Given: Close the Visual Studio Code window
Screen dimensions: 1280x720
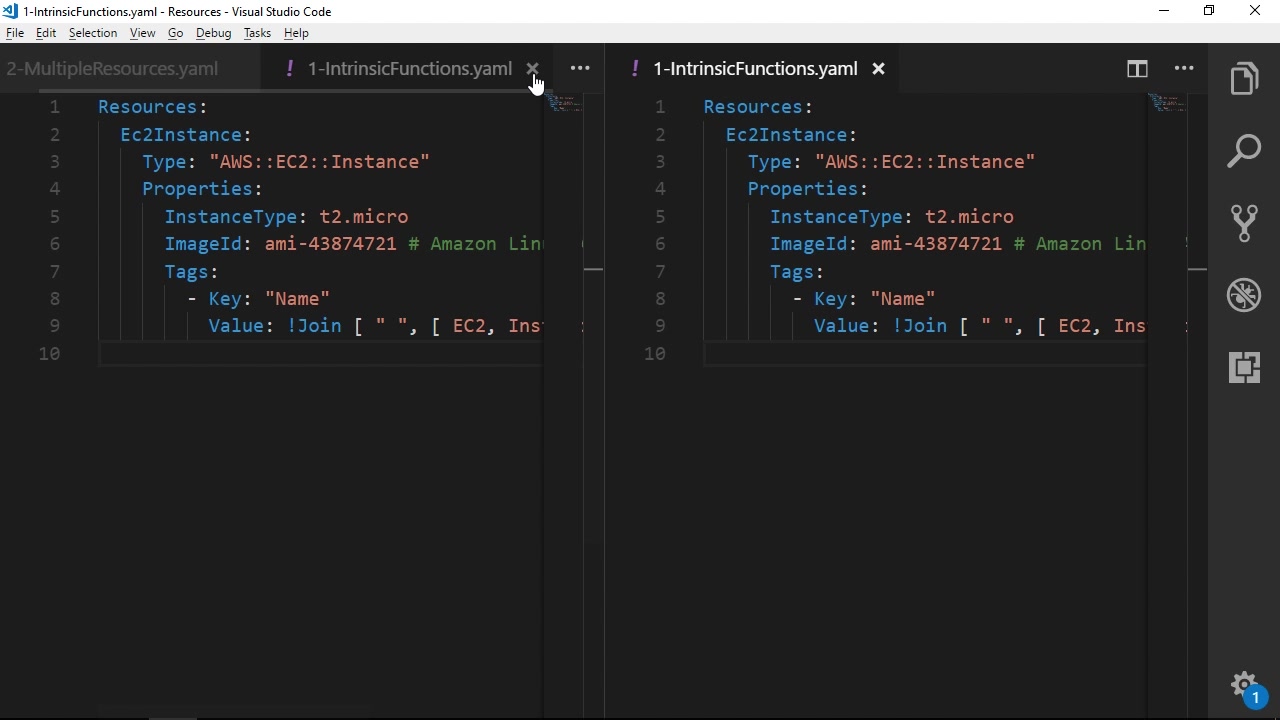Looking at the screenshot, I should pos(1256,11).
